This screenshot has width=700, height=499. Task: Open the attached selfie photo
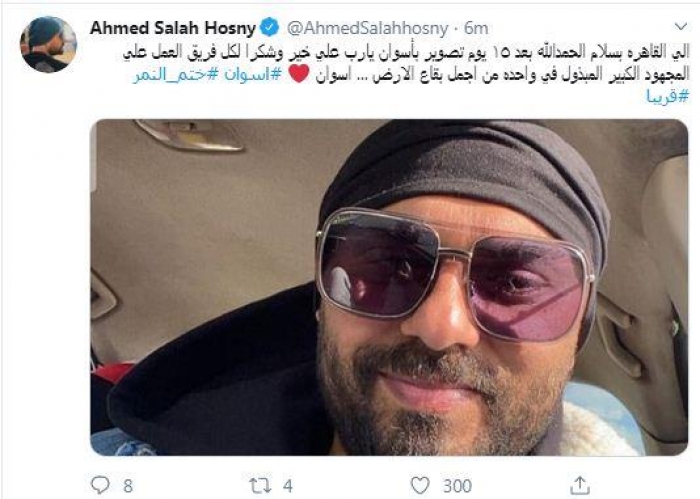tap(389, 287)
